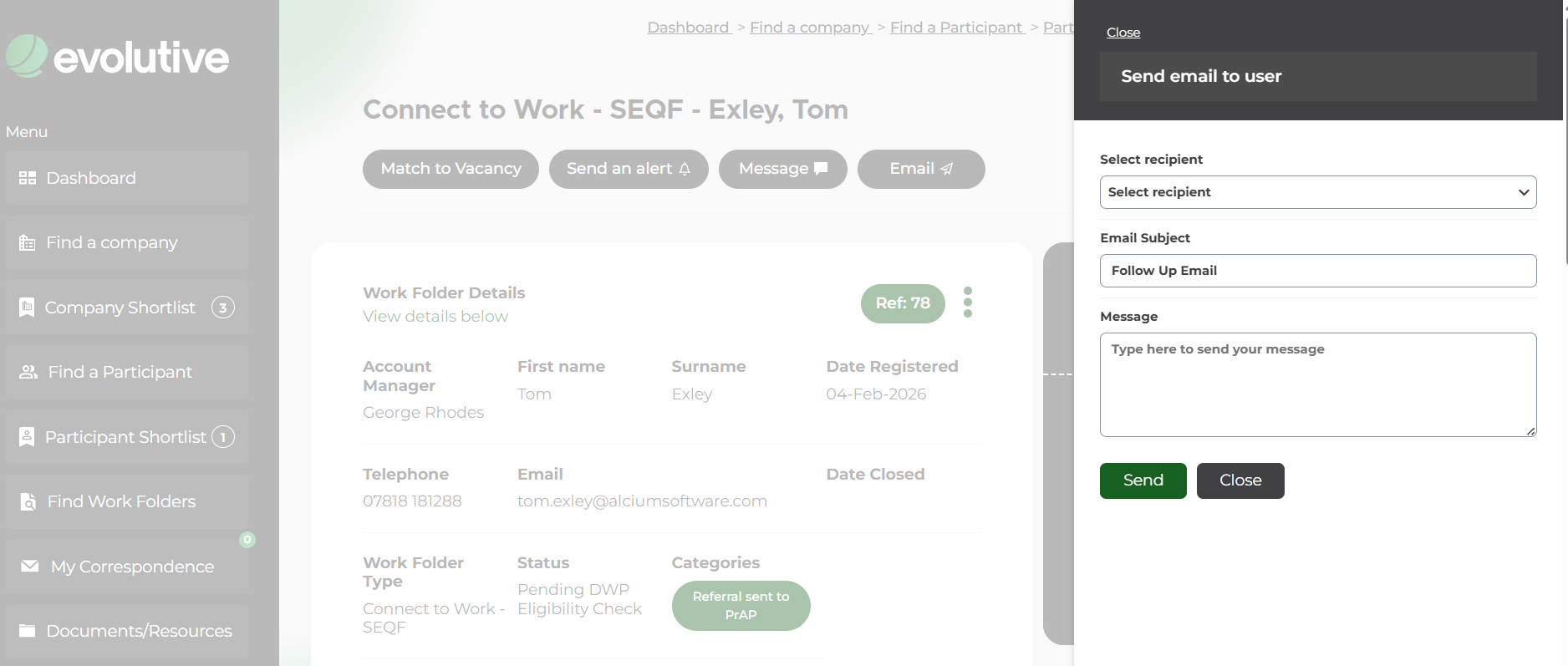Follow the Find a company breadcrumb link
The width and height of the screenshot is (1568, 666).
[x=810, y=28]
